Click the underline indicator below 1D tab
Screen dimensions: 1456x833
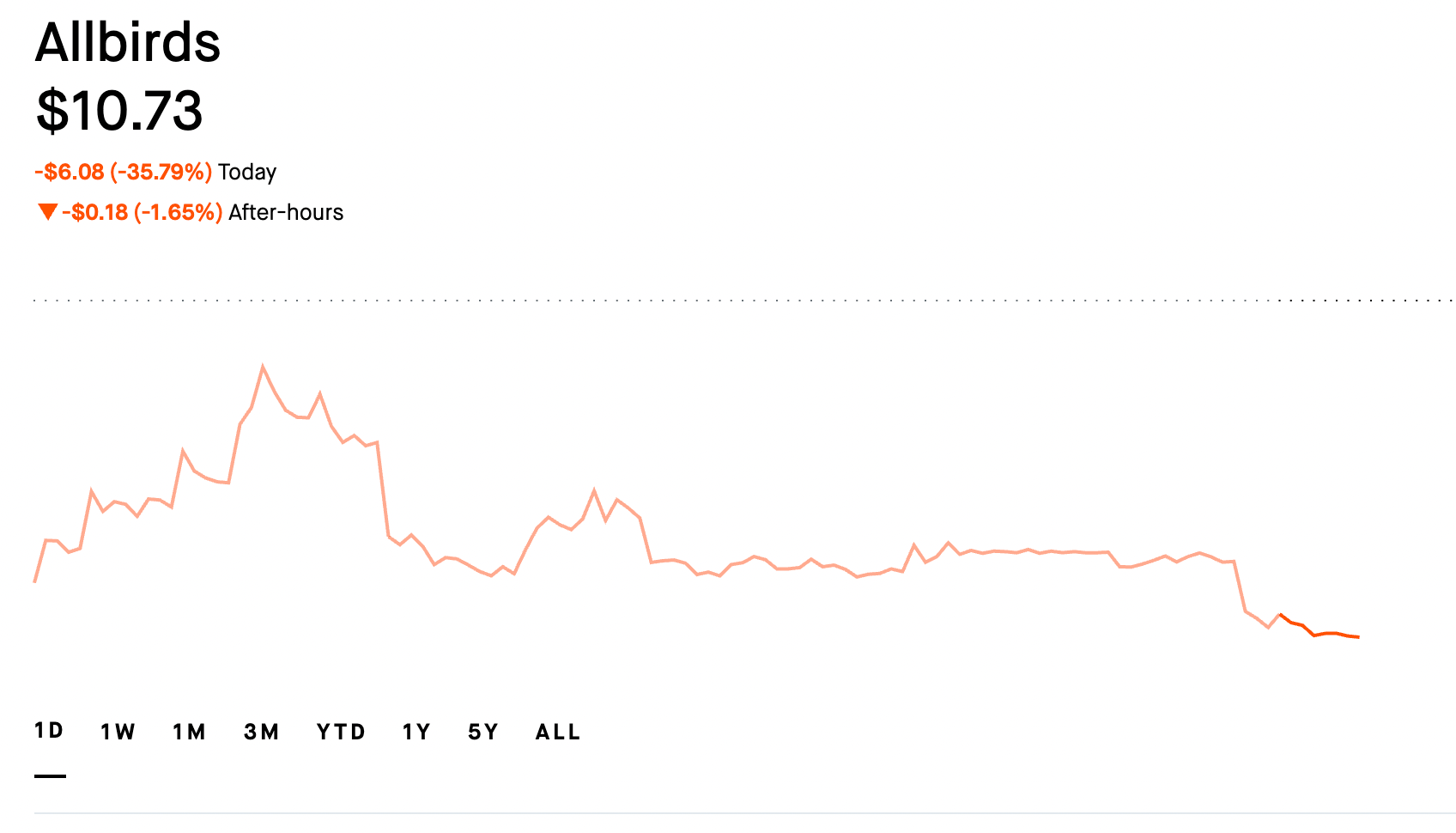[x=50, y=775]
